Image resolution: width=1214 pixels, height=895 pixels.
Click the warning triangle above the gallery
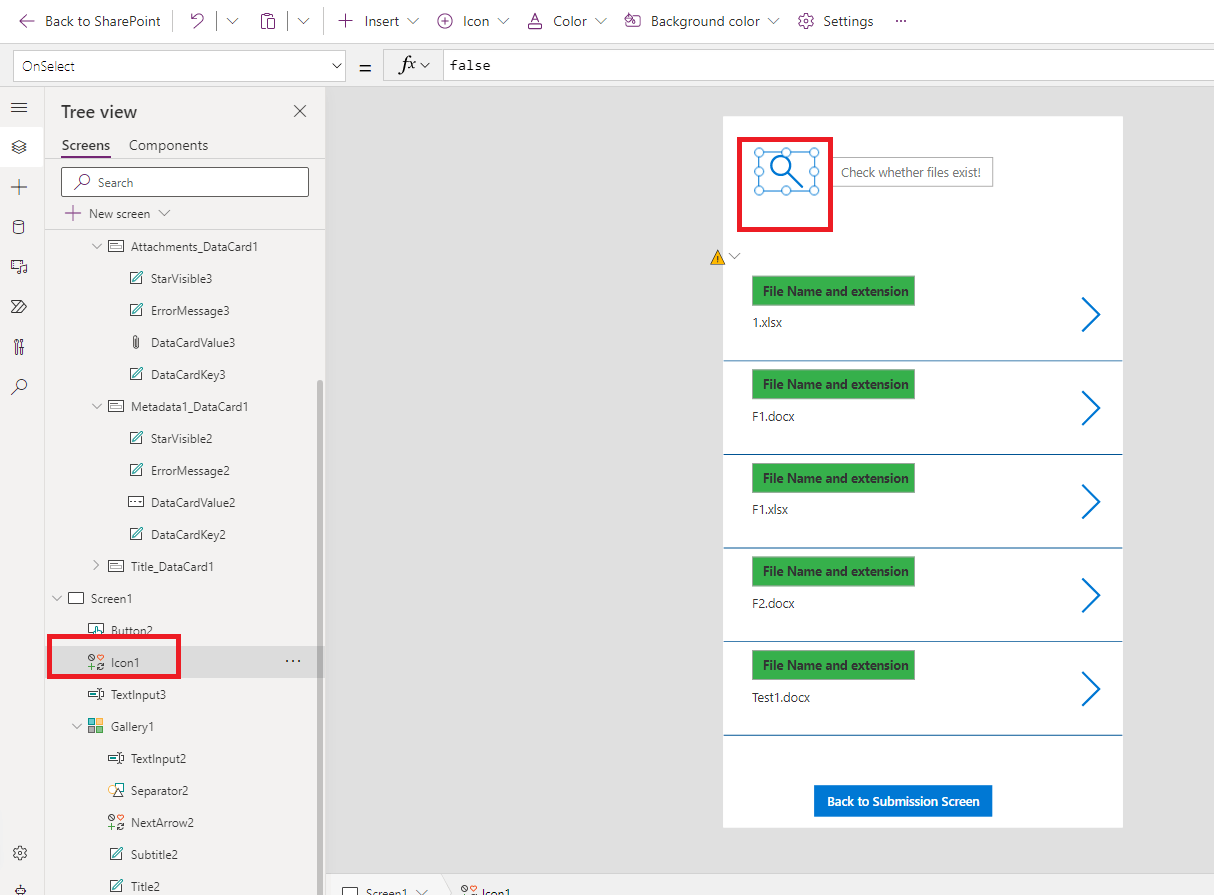pos(716,256)
